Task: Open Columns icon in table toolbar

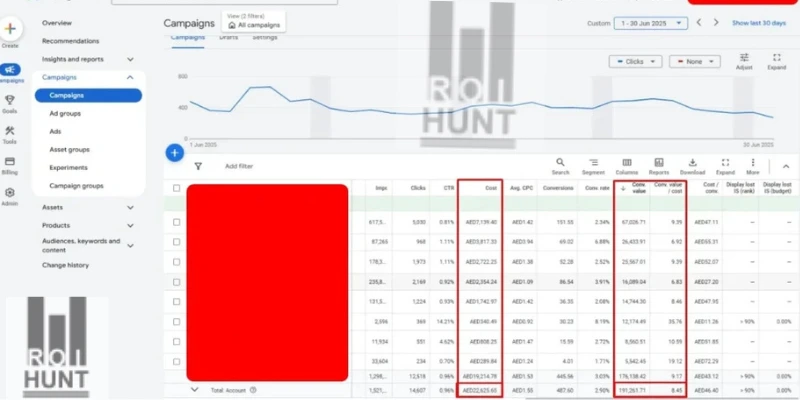Action: pyautogui.click(x=627, y=162)
